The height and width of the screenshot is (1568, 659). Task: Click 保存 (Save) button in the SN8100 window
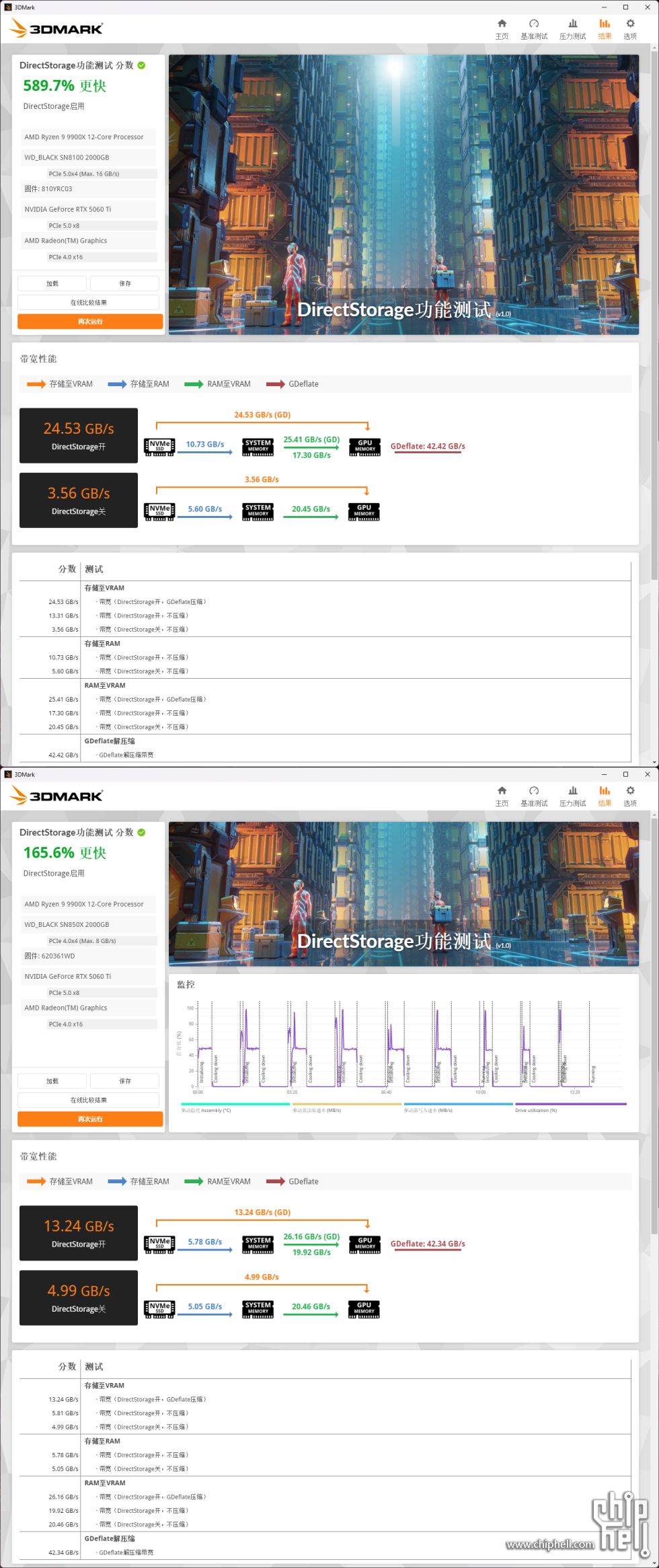pyautogui.click(x=125, y=283)
